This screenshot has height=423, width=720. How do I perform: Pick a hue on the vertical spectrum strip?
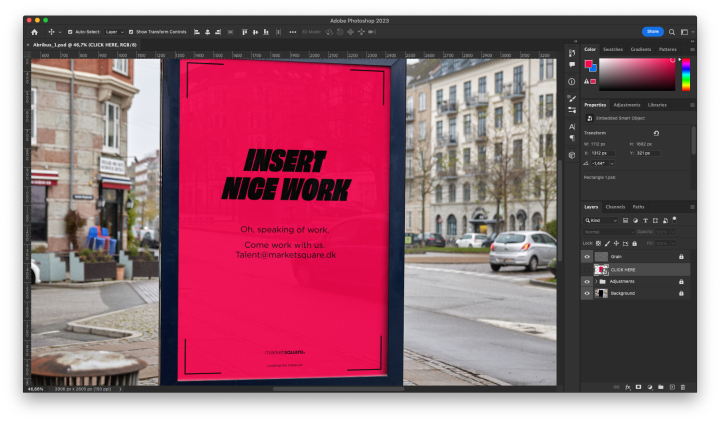pyautogui.click(x=686, y=74)
